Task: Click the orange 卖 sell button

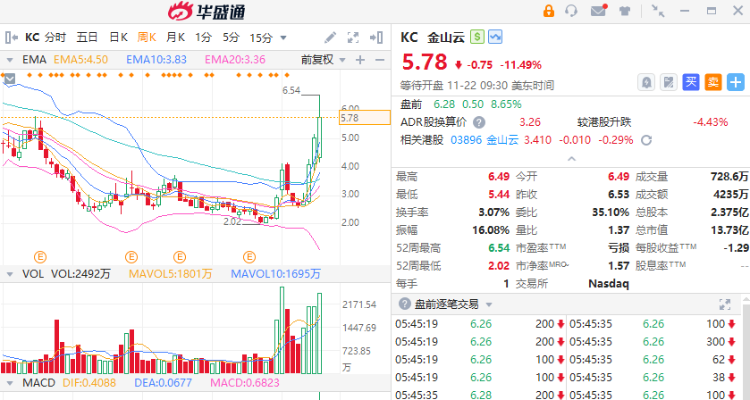Action: pos(713,82)
